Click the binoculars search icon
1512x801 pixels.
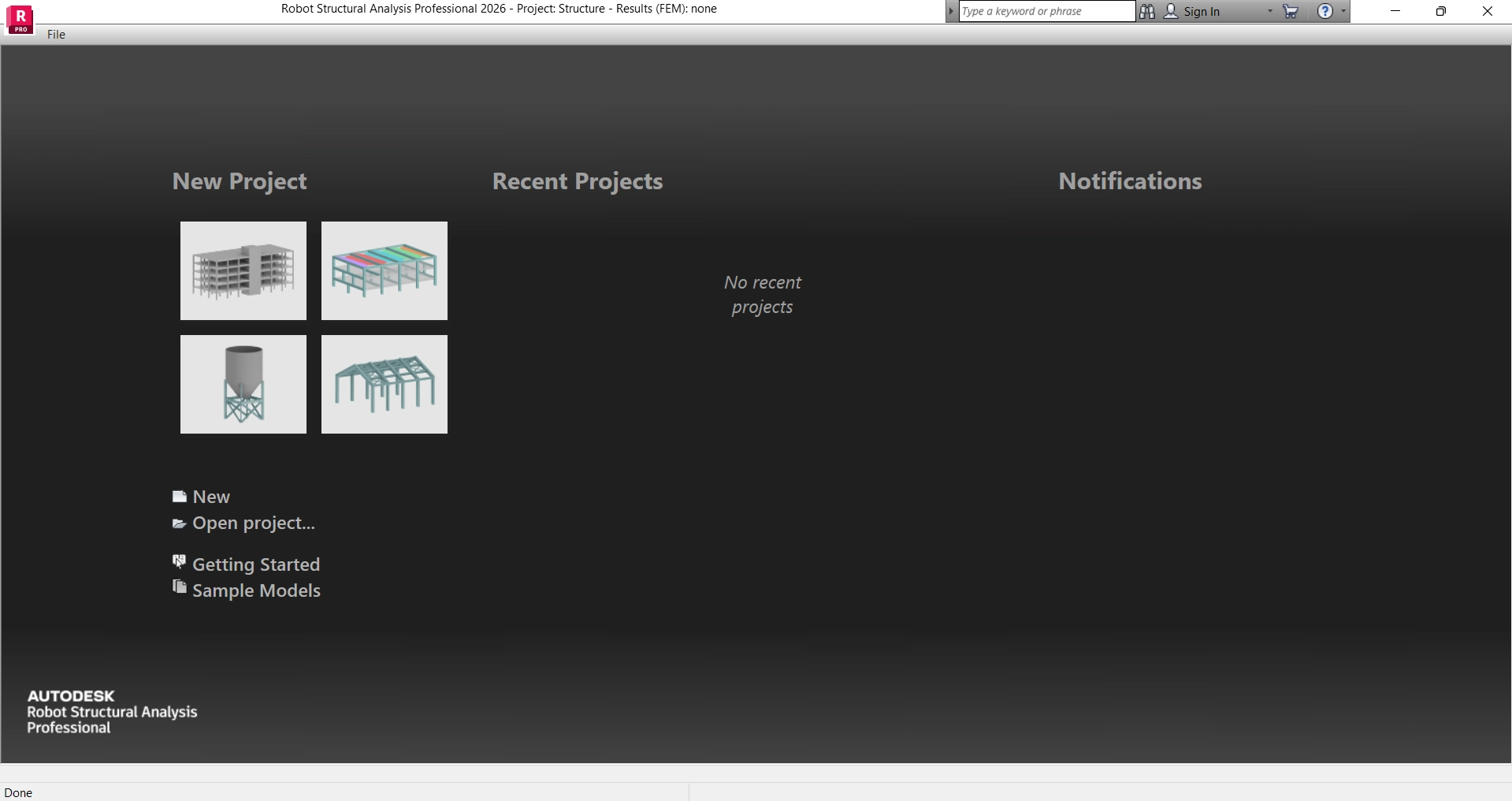(x=1147, y=11)
